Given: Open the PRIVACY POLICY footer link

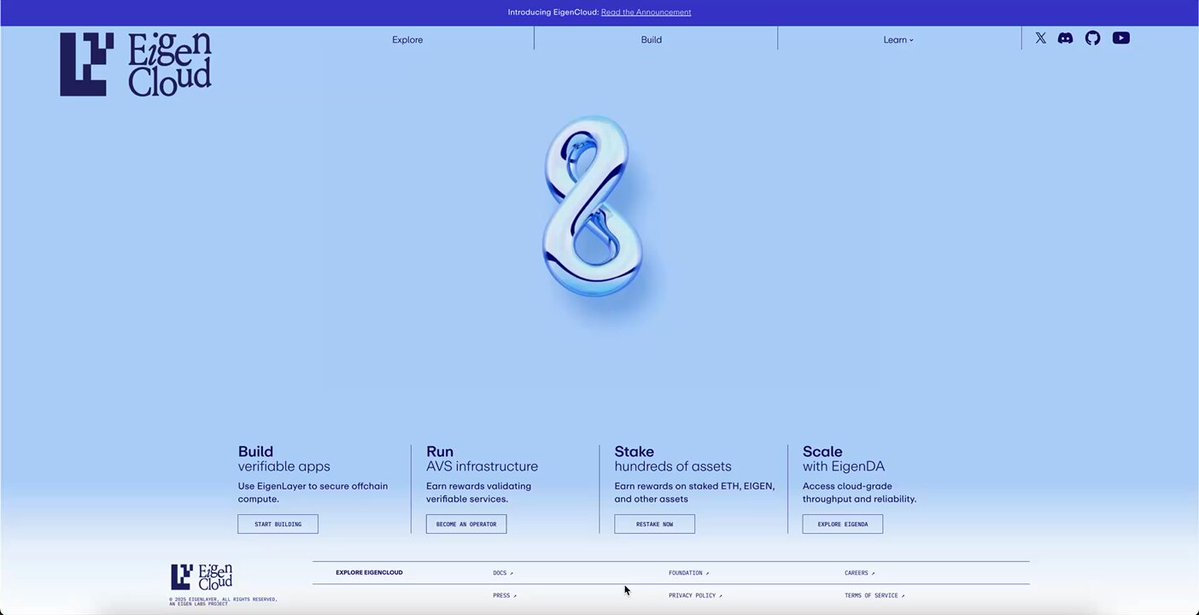Looking at the screenshot, I should click(x=695, y=595).
